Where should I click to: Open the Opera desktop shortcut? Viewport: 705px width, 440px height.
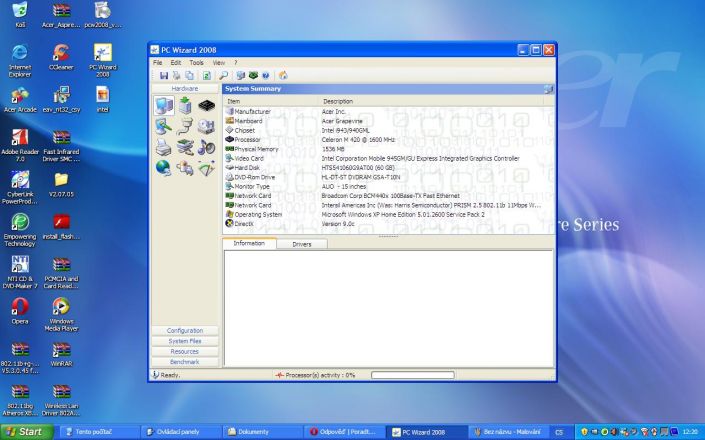click(x=20, y=311)
